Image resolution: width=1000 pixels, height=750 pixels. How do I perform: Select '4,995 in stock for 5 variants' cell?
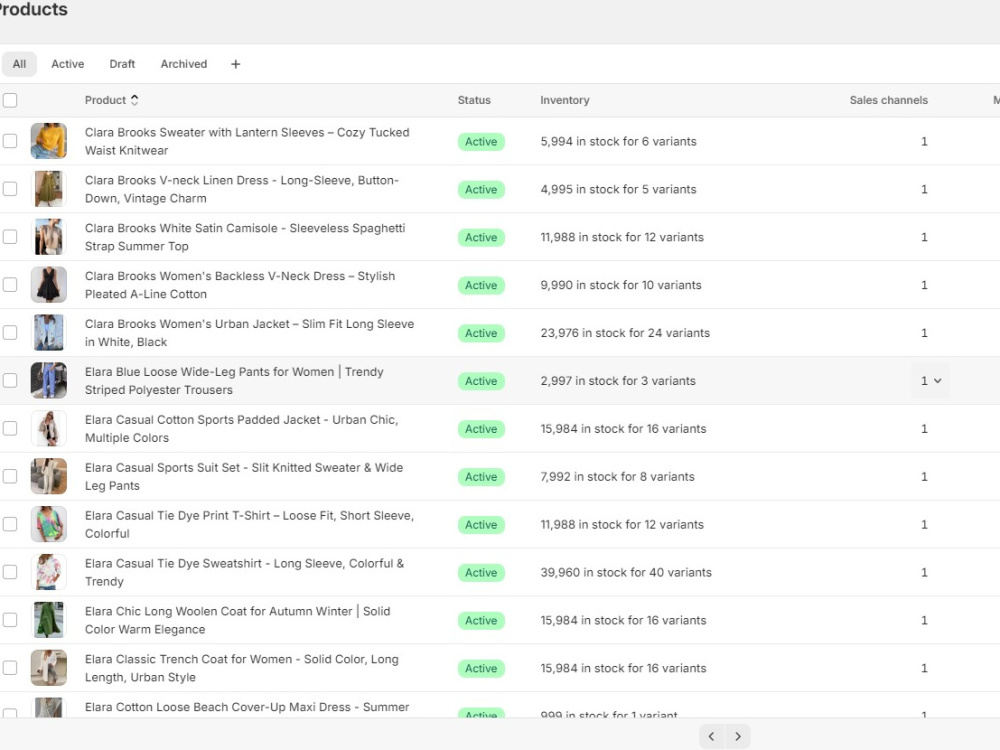click(618, 189)
